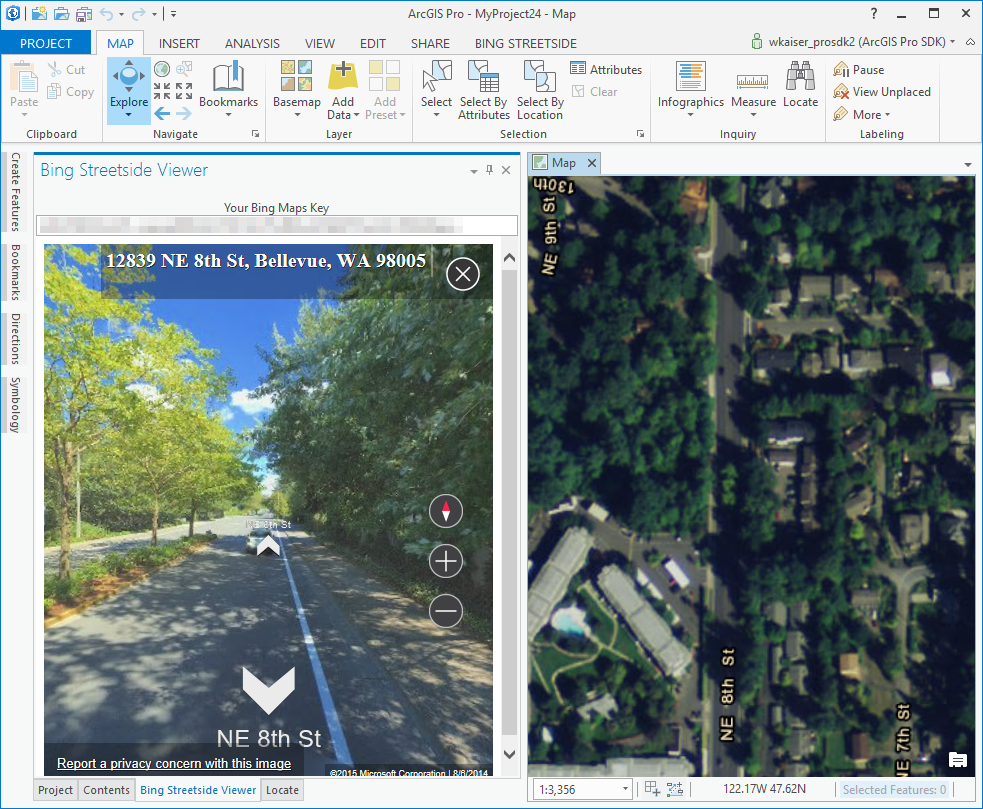
Task: Open the map scale dropdown
Action: 625,789
